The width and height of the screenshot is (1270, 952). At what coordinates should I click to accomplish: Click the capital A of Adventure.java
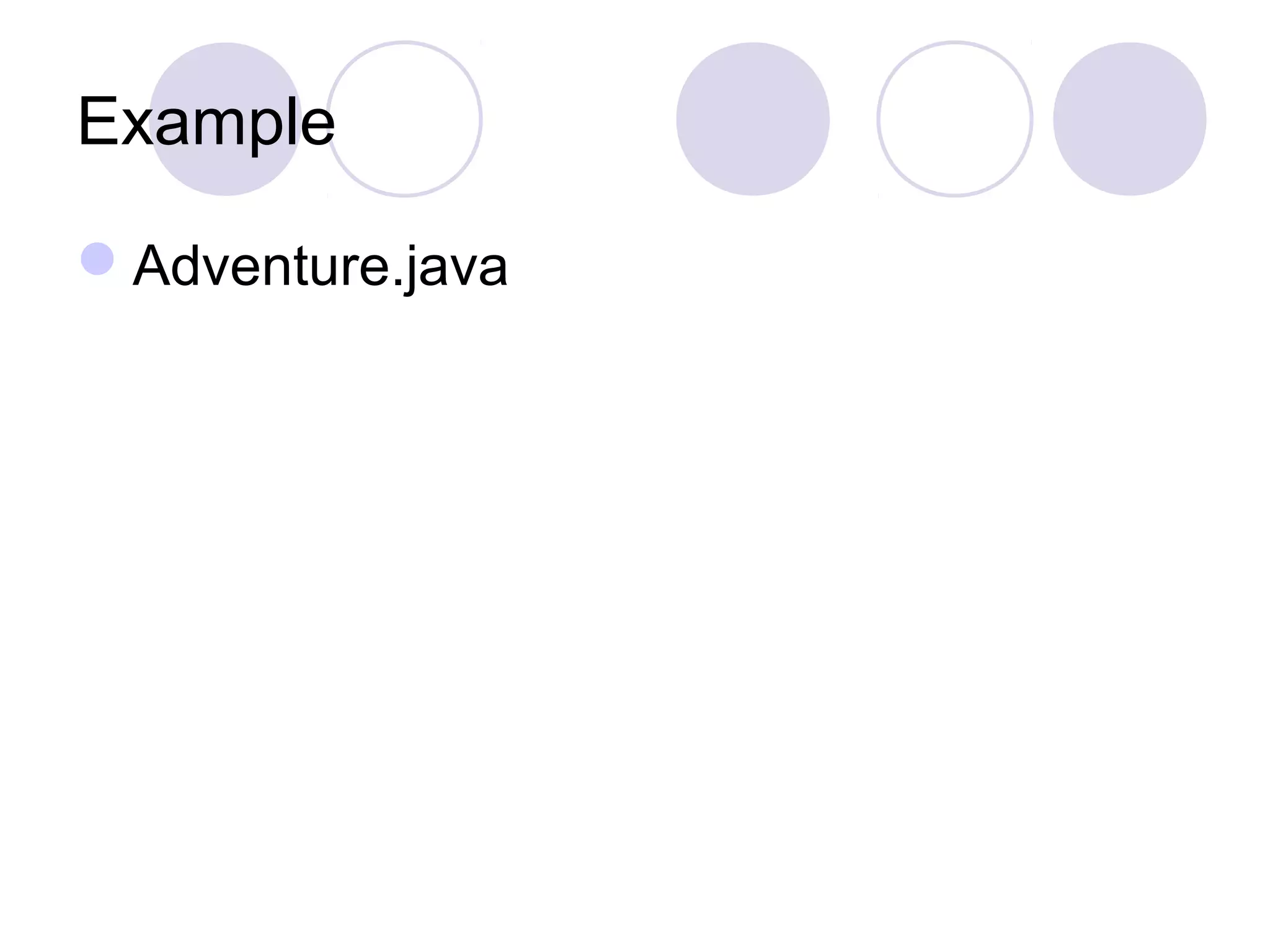point(151,267)
